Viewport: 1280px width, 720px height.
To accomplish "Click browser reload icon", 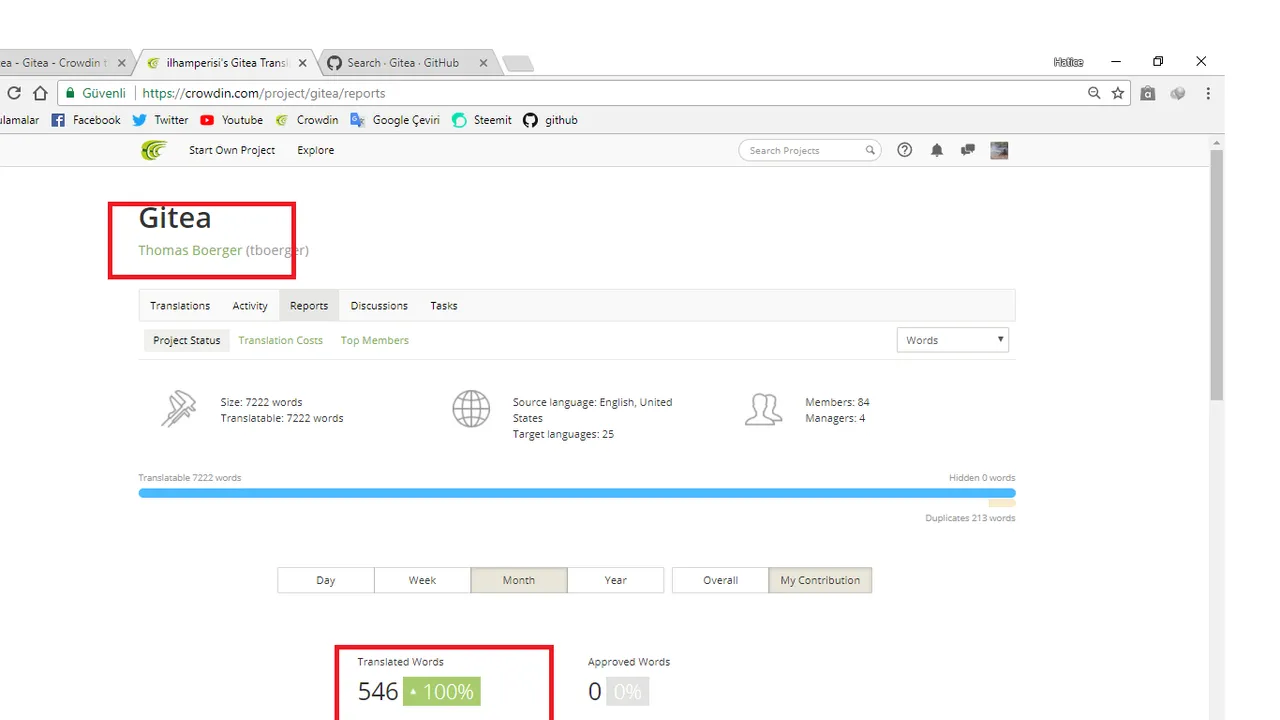I will (14, 93).
